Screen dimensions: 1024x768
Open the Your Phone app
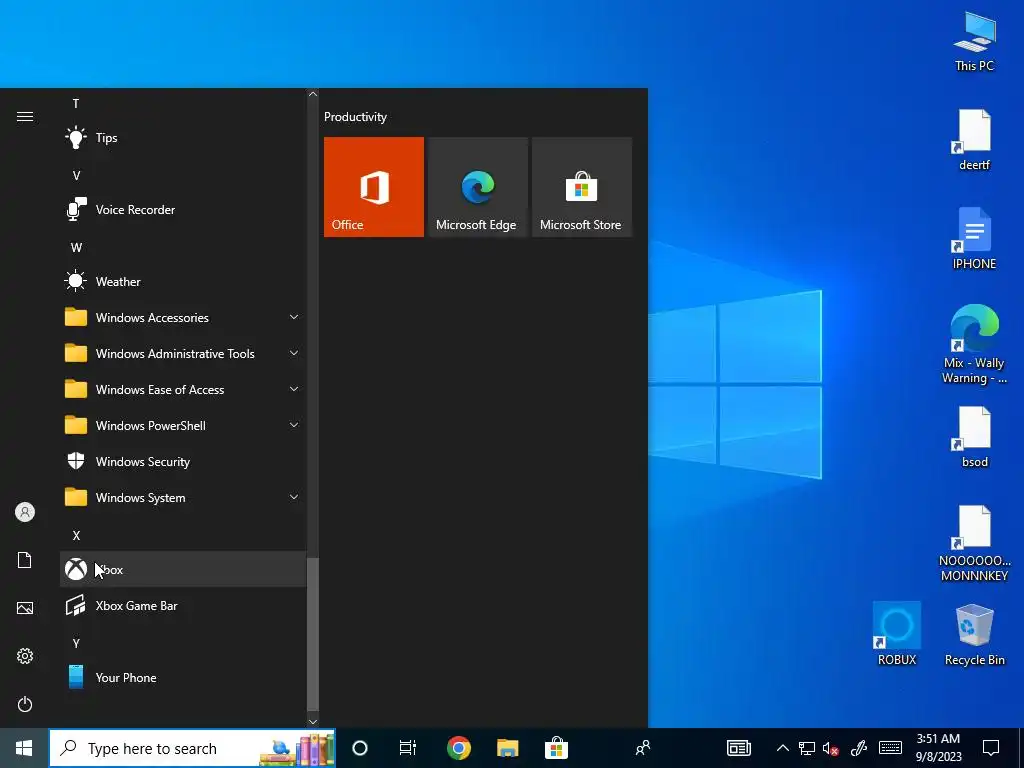point(183,678)
